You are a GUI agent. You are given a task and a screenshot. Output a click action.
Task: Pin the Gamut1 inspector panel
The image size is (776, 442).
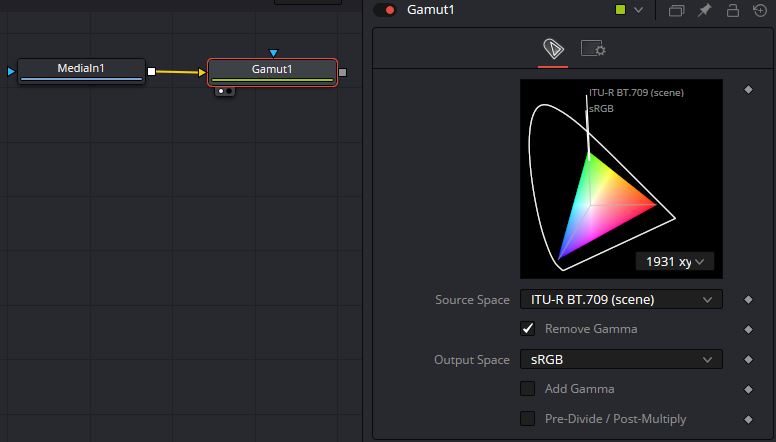[x=704, y=10]
